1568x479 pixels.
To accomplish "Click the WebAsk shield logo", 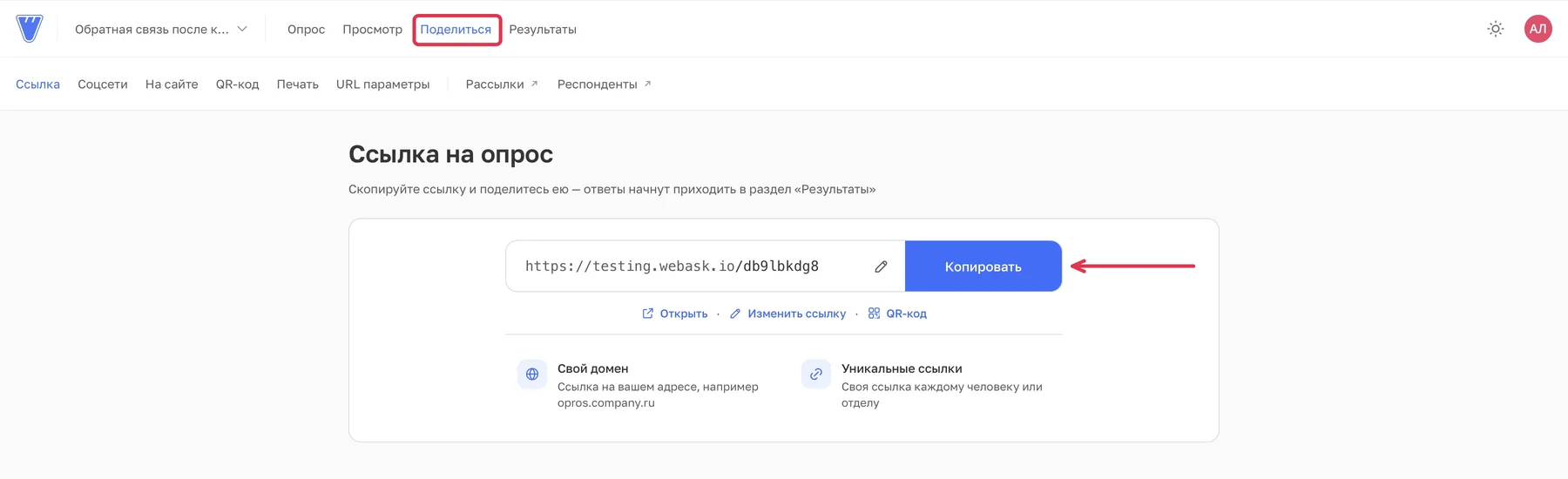I will click(30, 29).
